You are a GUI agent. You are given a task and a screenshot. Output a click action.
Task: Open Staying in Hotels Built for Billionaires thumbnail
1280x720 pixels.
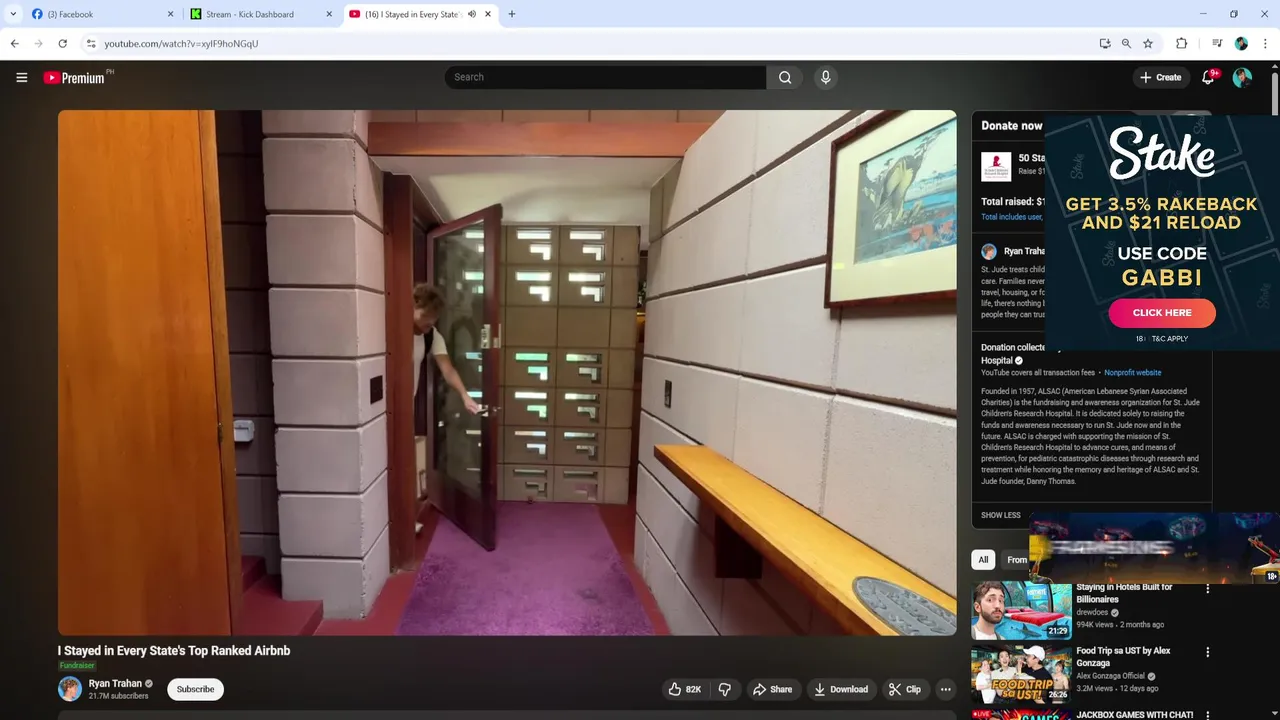(1021, 610)
